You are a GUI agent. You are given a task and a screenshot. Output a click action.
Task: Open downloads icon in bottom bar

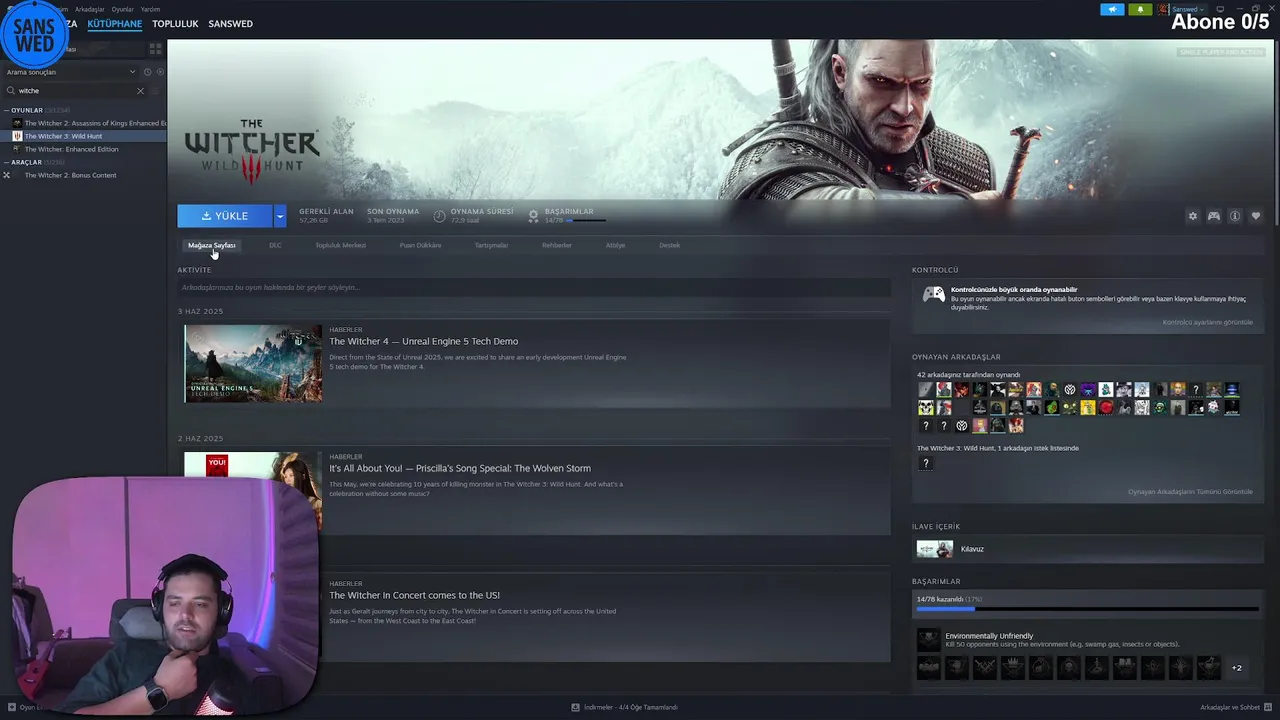pos(576,707)
